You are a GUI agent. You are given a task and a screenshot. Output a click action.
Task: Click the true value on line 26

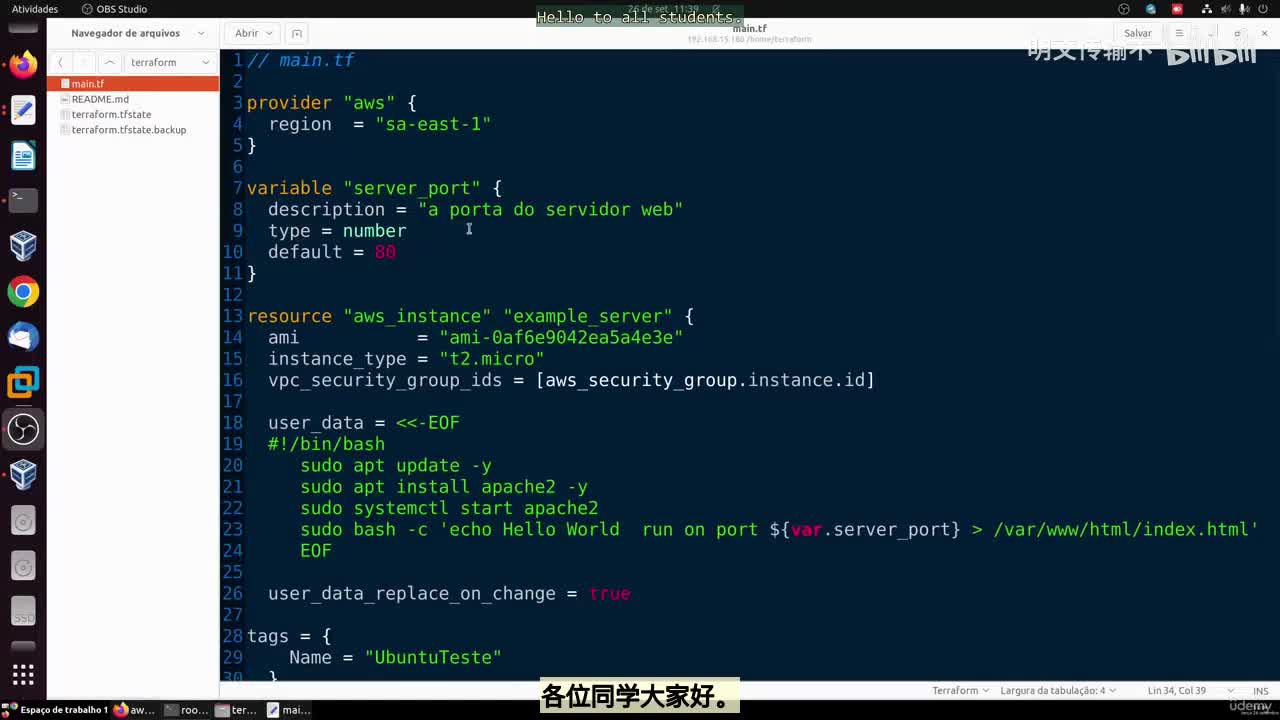(x=609, y=594)
